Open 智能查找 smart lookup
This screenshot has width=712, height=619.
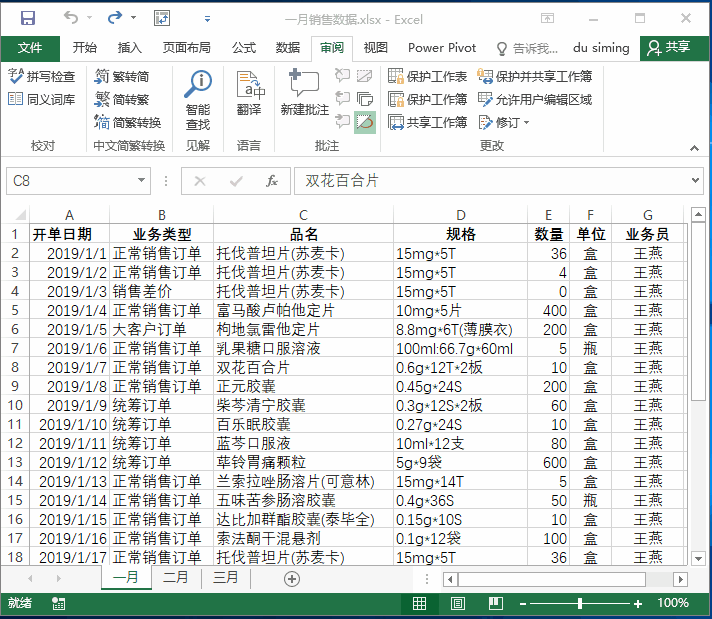point(198,100)
